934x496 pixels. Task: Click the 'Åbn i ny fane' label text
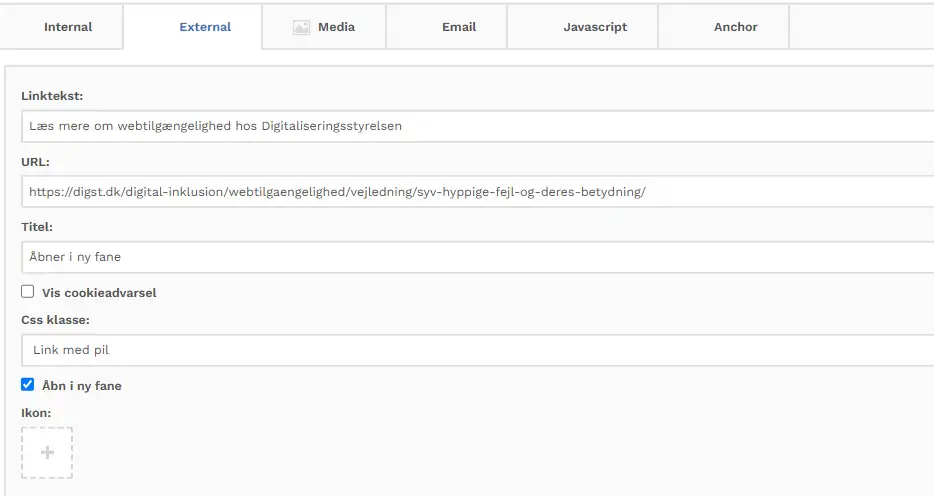(x=82, y=386)
